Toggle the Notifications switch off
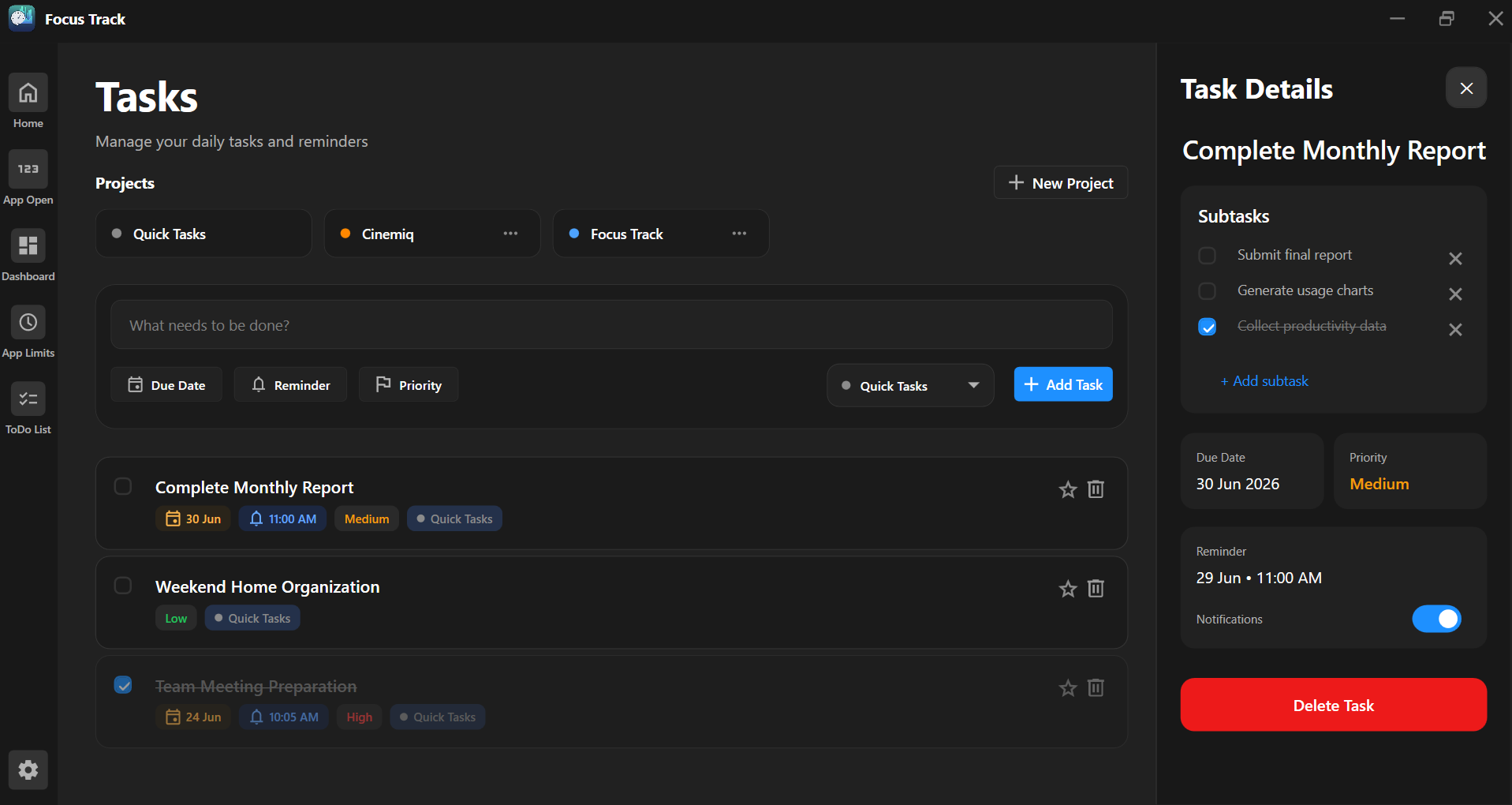 tap(1436, 619)
